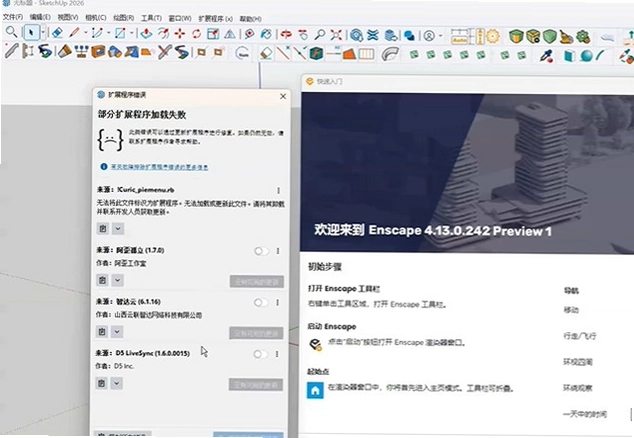
Task: Toggle the 阿亚建立 (1.7.0) extension switch
Action: click(x=261, y=251)
